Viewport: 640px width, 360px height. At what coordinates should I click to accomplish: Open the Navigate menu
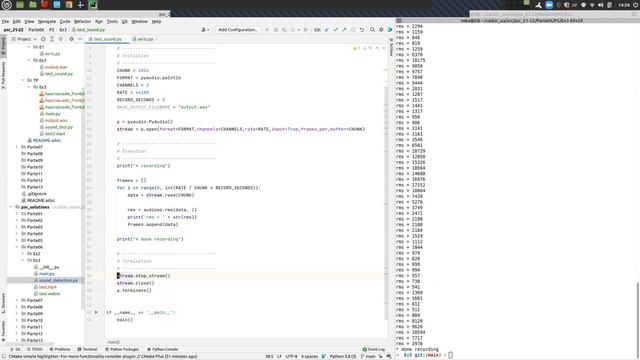[x=47, y=21]
